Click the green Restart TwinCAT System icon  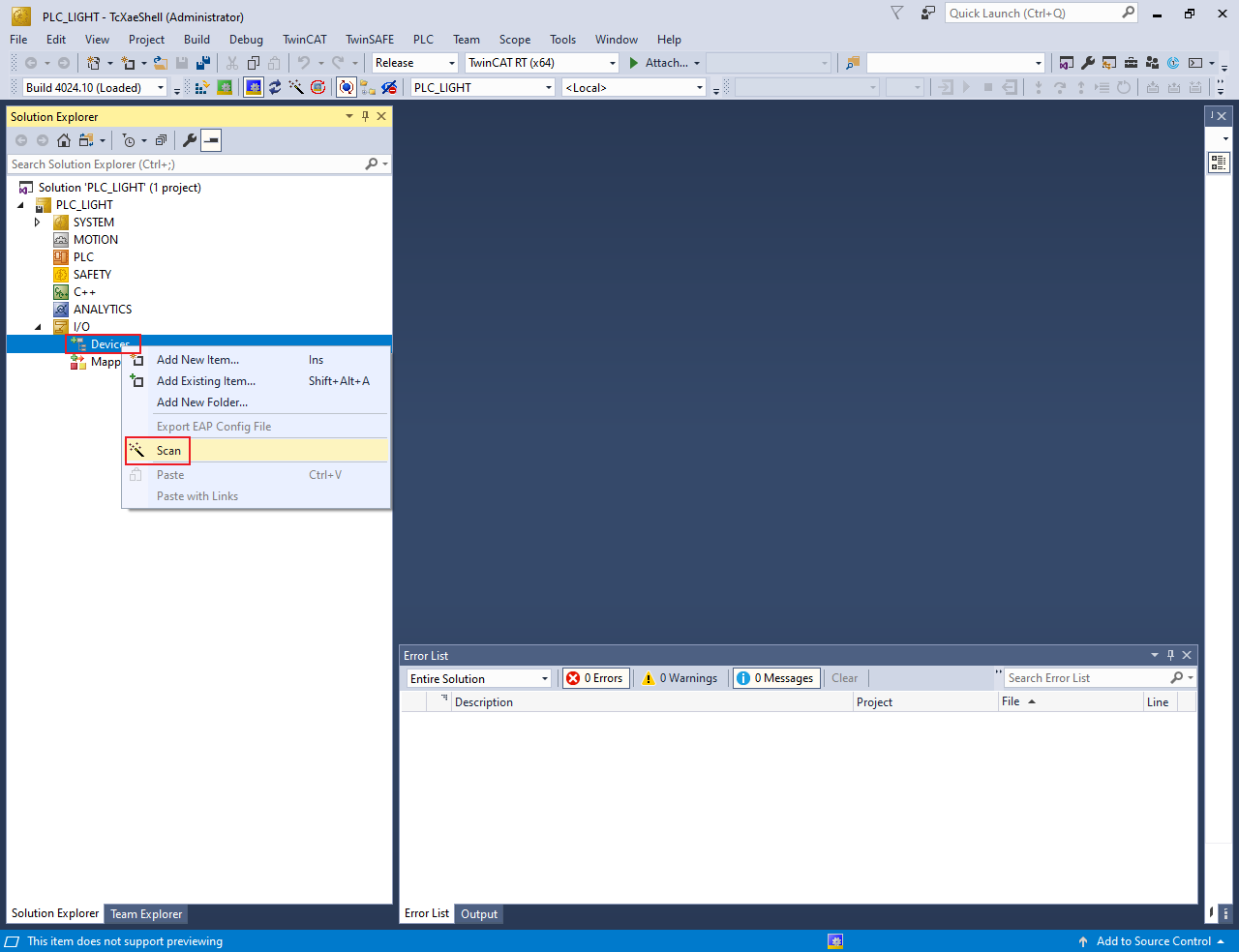[x=225, y=87]
